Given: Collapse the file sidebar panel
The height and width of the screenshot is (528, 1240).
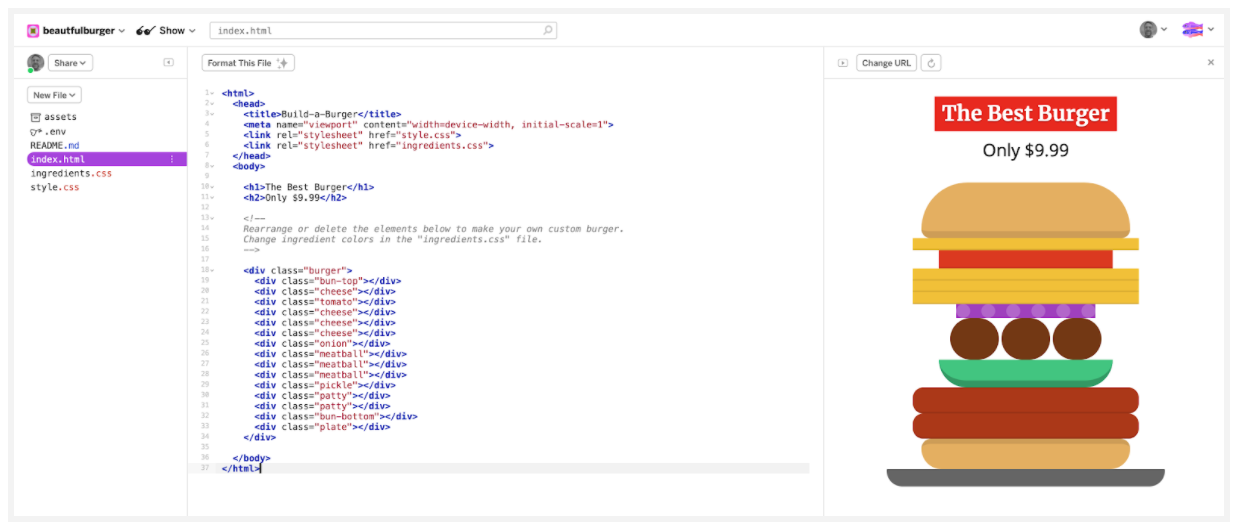Looking at the screenshot, I should coord(168,63).
